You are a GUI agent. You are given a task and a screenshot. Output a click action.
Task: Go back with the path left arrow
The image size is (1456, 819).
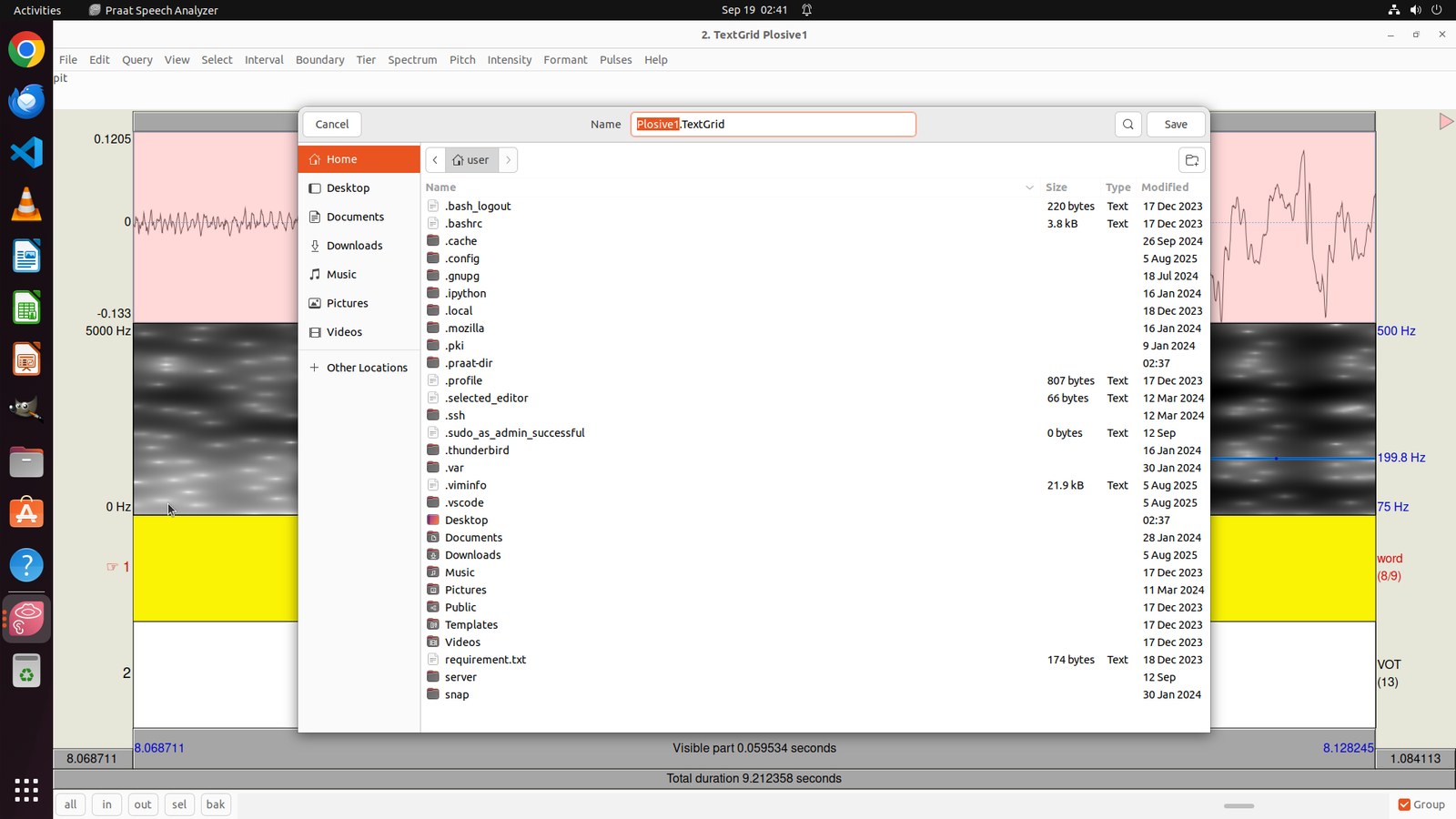coord(435,160)
